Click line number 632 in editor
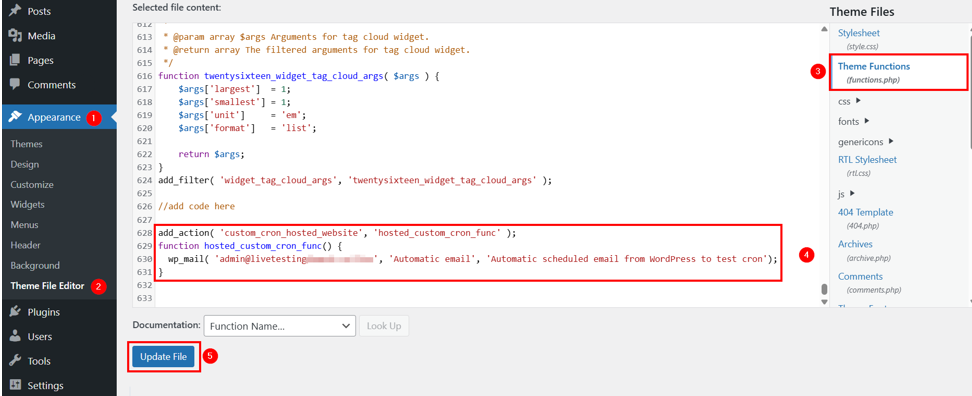Image resolution: width=972 pixels, height=396 pixels. coord(144,285)
